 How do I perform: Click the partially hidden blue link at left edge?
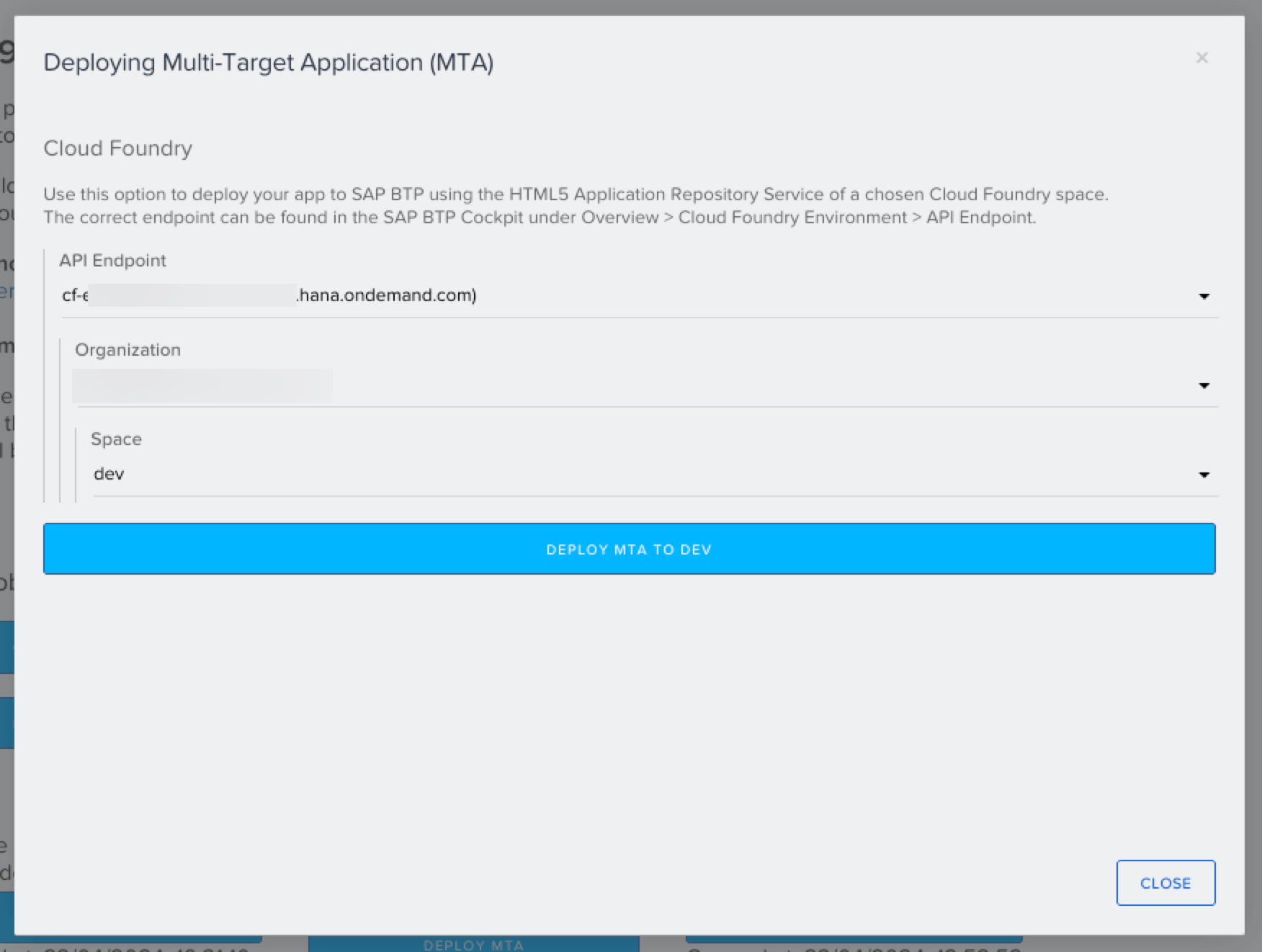tap(6, 292)
